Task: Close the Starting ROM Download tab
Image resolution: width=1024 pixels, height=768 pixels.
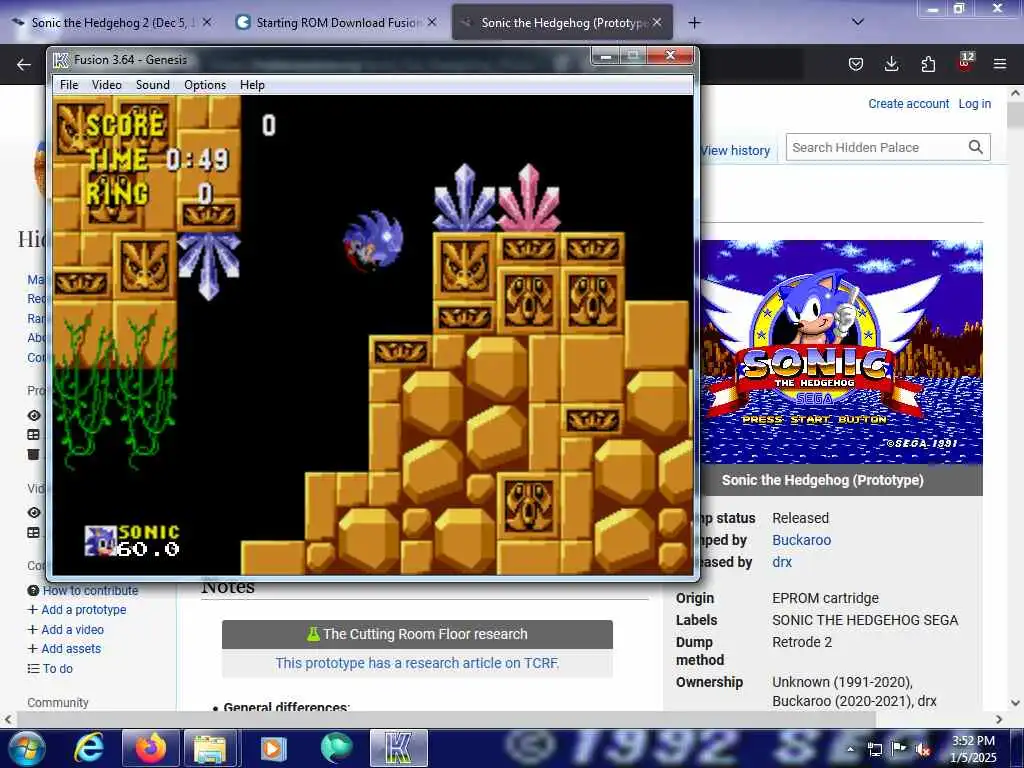Action: coord(432,22)
